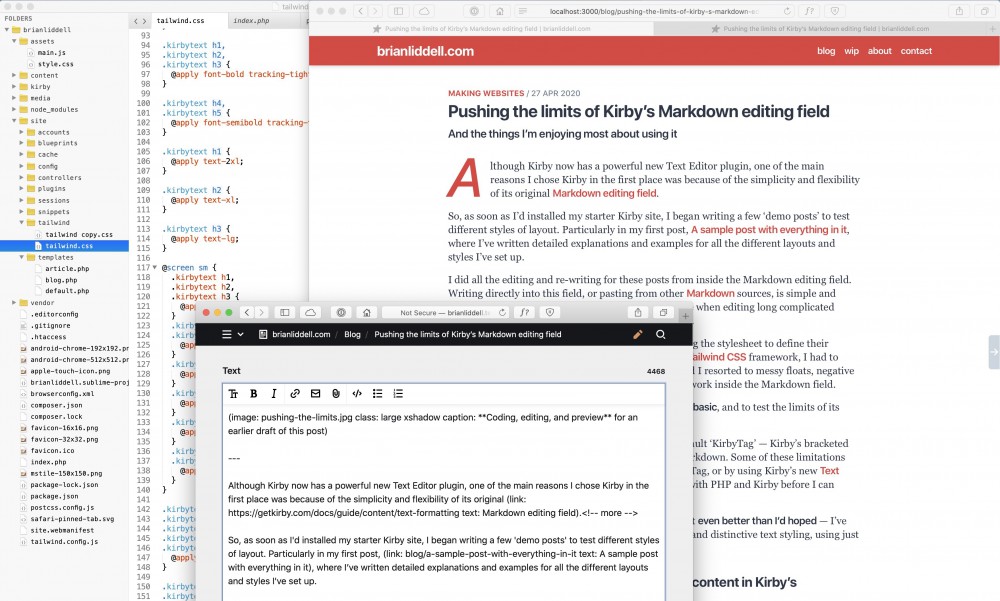Expand the kirby folder

tap(14, 87)
